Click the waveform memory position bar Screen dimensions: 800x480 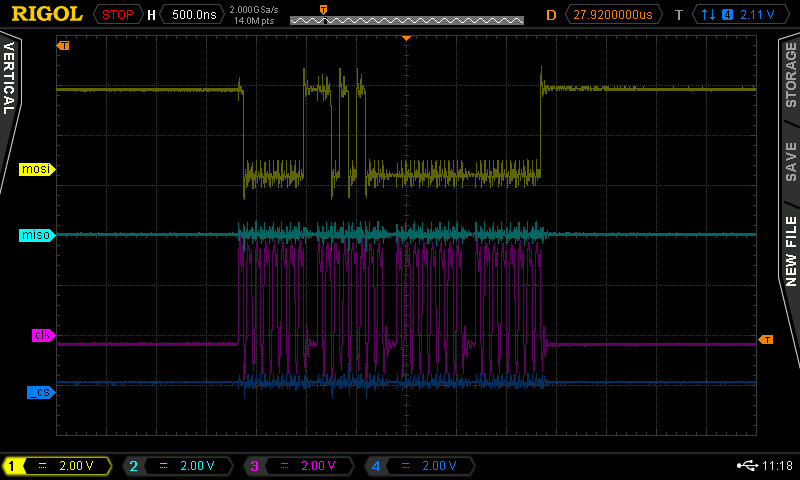pos(406,20)
